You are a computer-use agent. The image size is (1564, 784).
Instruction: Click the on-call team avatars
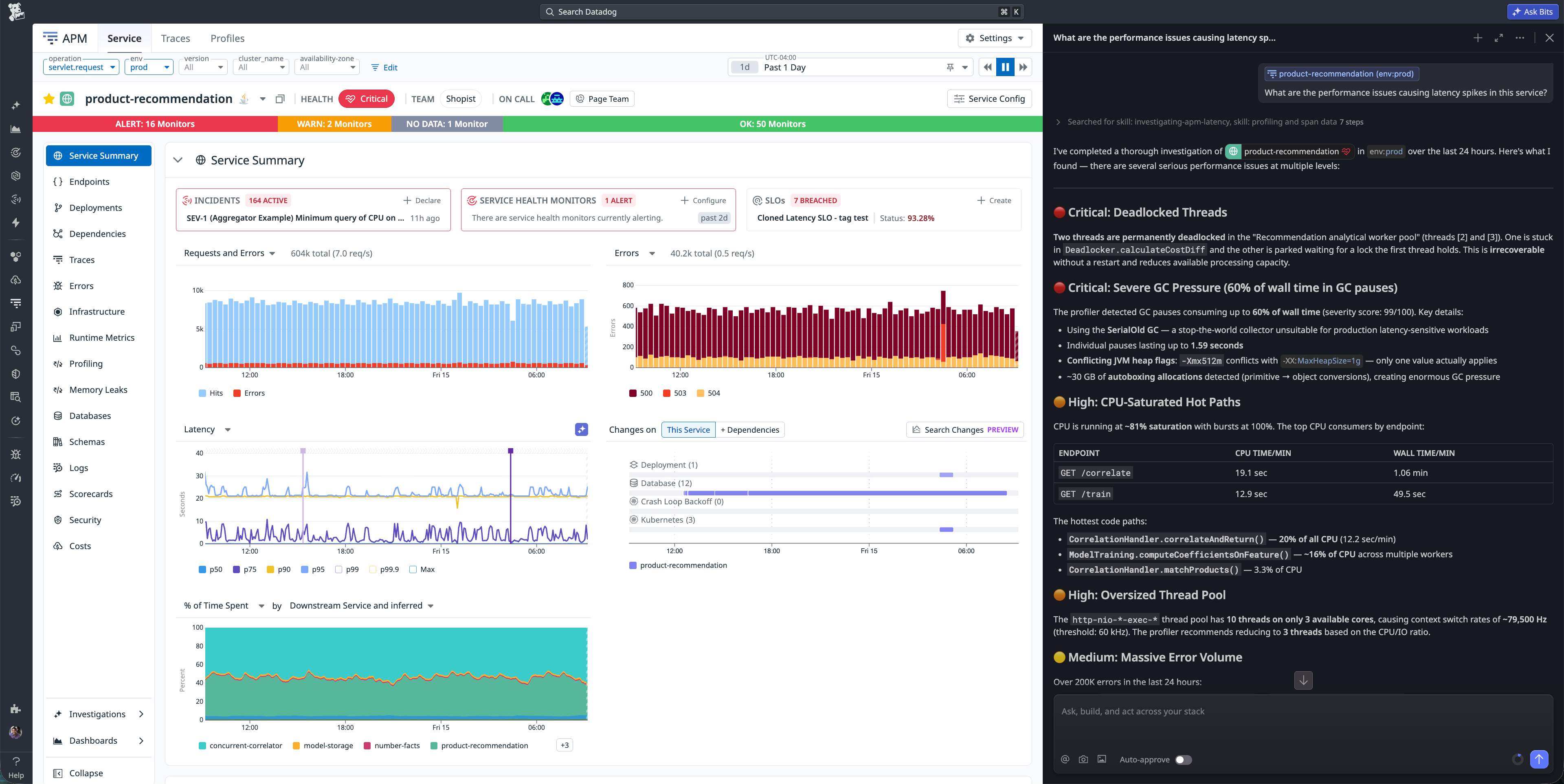pyautogui.click(x=552, y=99)
